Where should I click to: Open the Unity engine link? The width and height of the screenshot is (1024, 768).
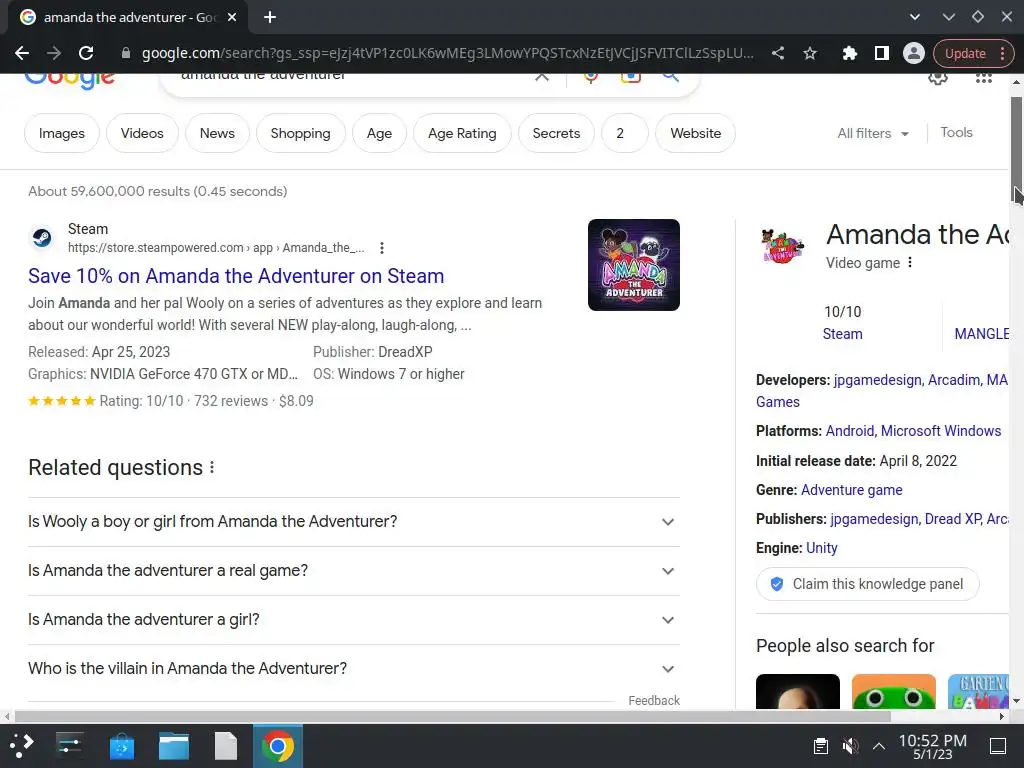pos(822,548)
